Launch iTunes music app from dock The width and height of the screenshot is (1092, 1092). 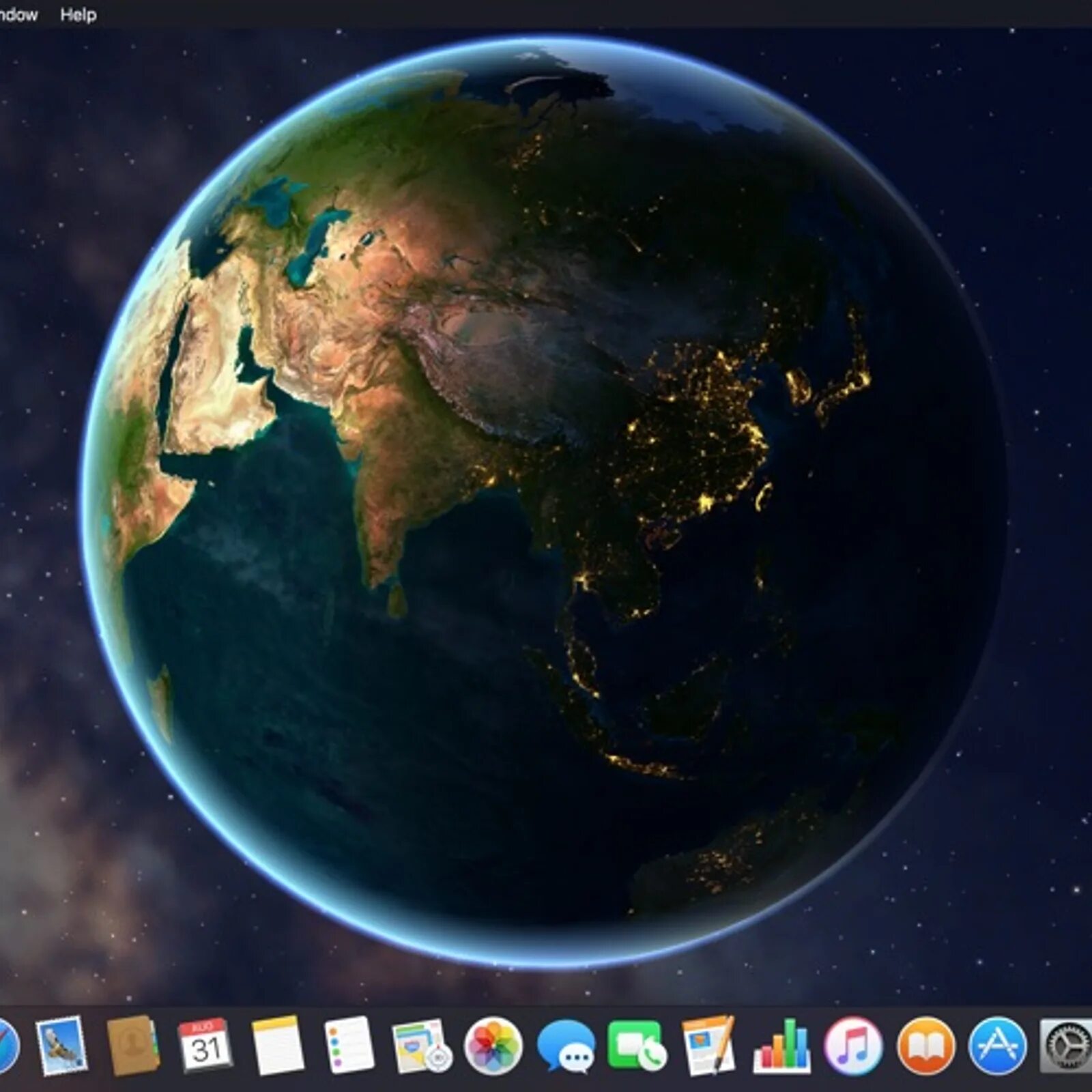click(853, 1046)
